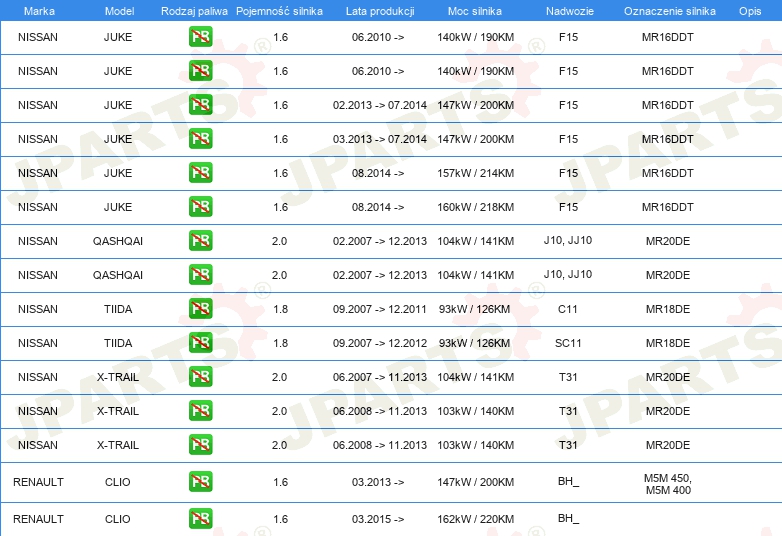Click the fuel icon in the CLIO 03.2015 row

pyautogui.click(x=200, y=519)
